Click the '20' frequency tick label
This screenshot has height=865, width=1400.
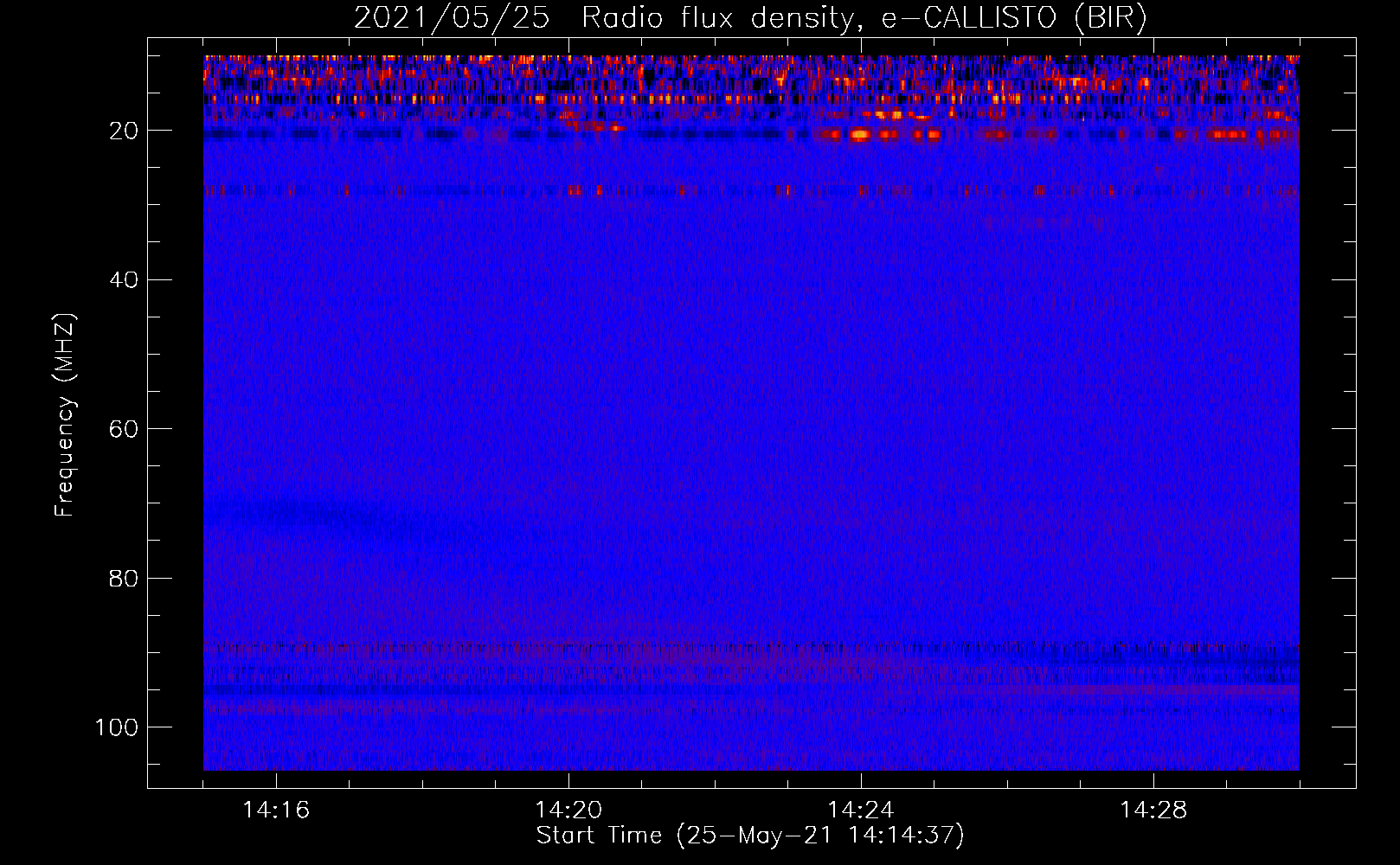coord(124,131)
